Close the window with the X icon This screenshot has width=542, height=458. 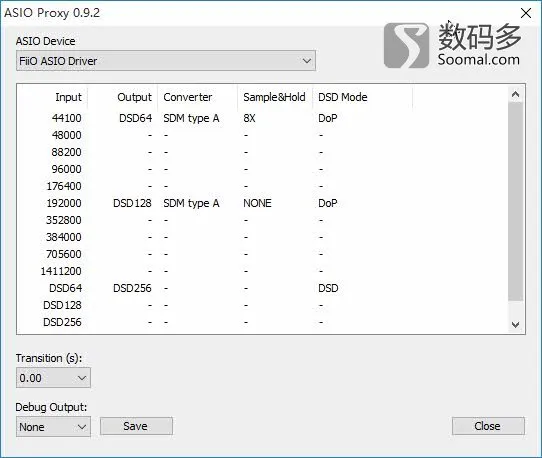point(526,13)
